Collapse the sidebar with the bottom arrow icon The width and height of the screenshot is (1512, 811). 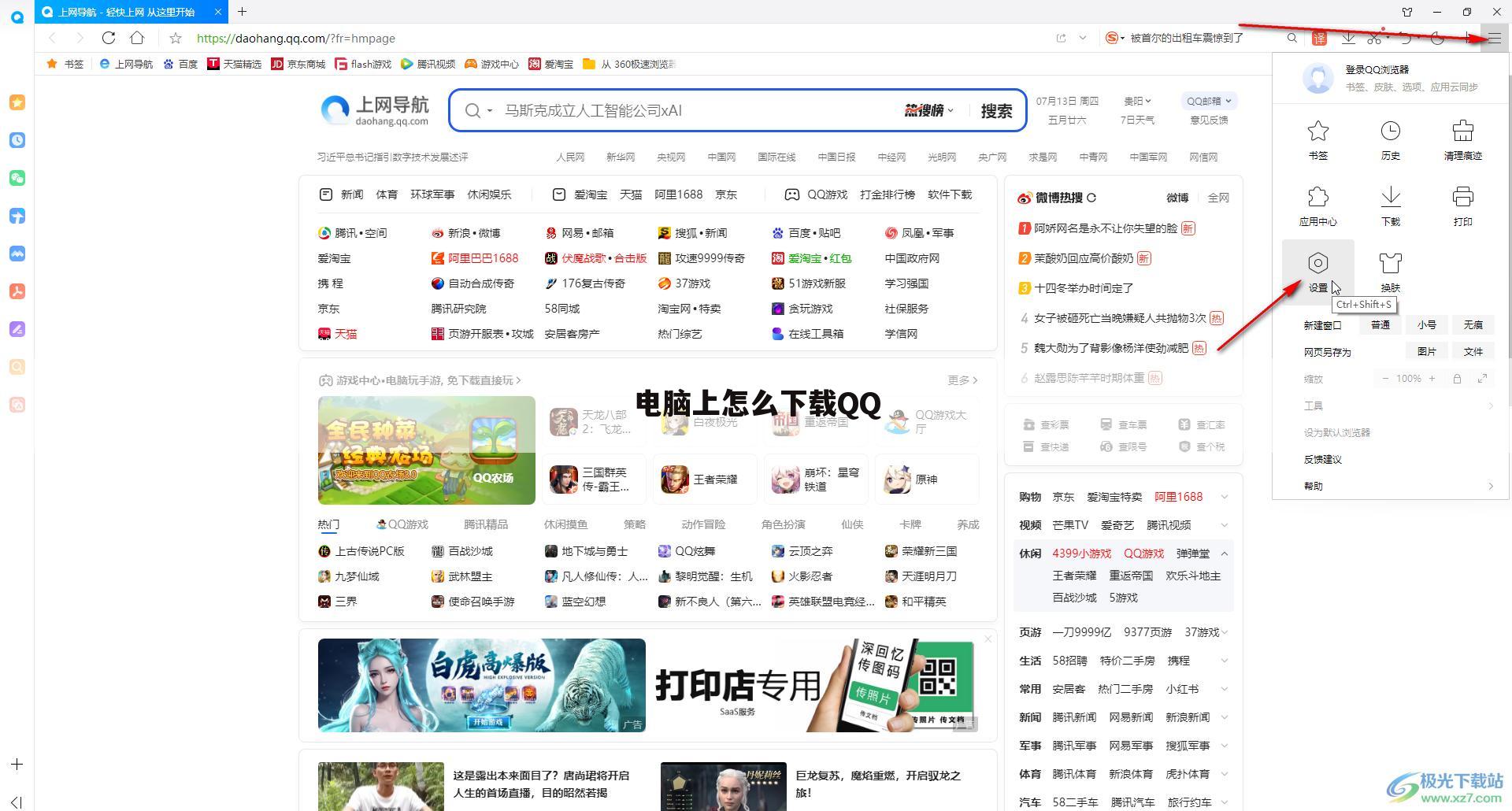click(x=17, y=802)
